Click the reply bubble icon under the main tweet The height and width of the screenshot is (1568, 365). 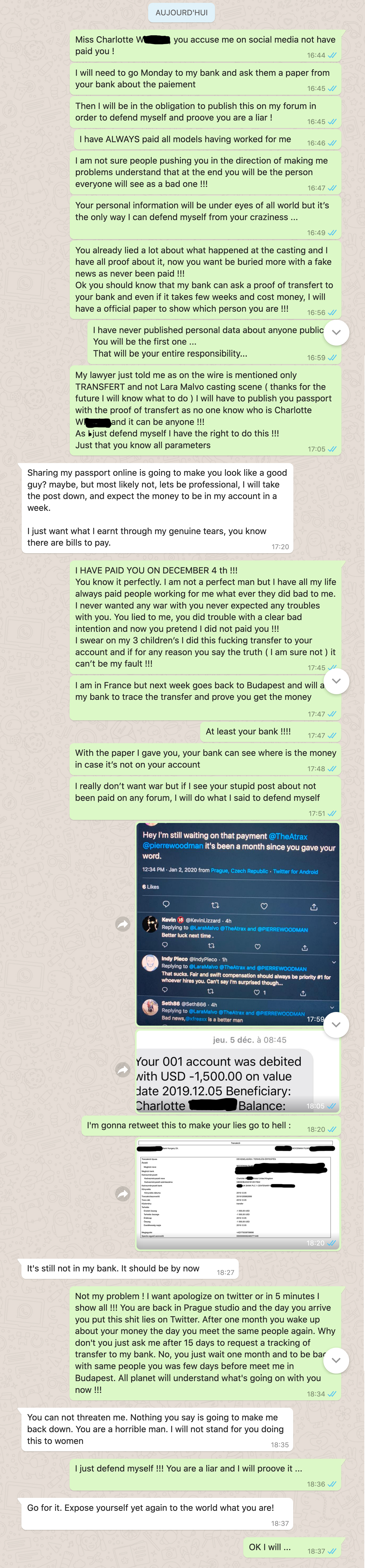click(x=166, y=904)
